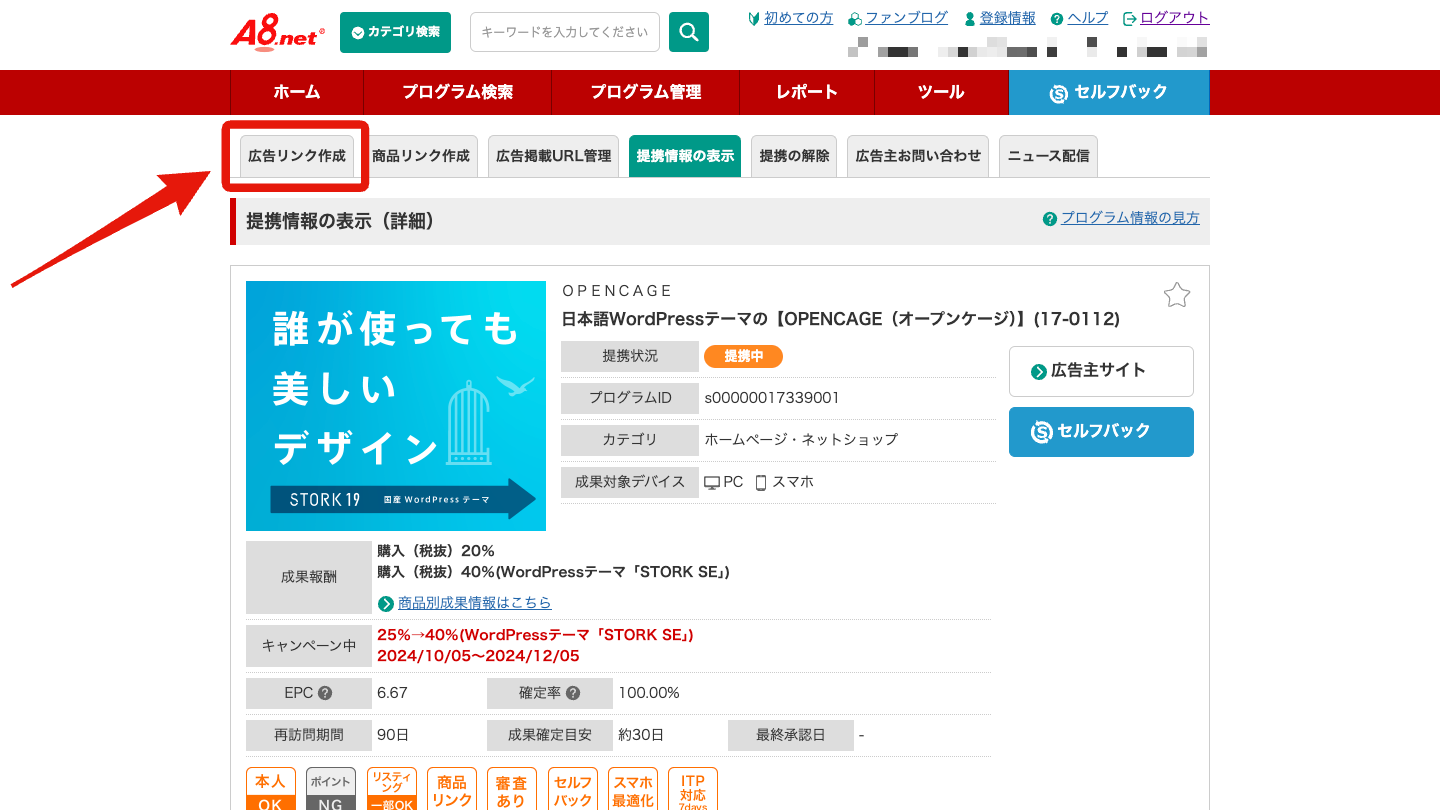
Task: Click the STORK19 banner image
Action: pos(396,406)
